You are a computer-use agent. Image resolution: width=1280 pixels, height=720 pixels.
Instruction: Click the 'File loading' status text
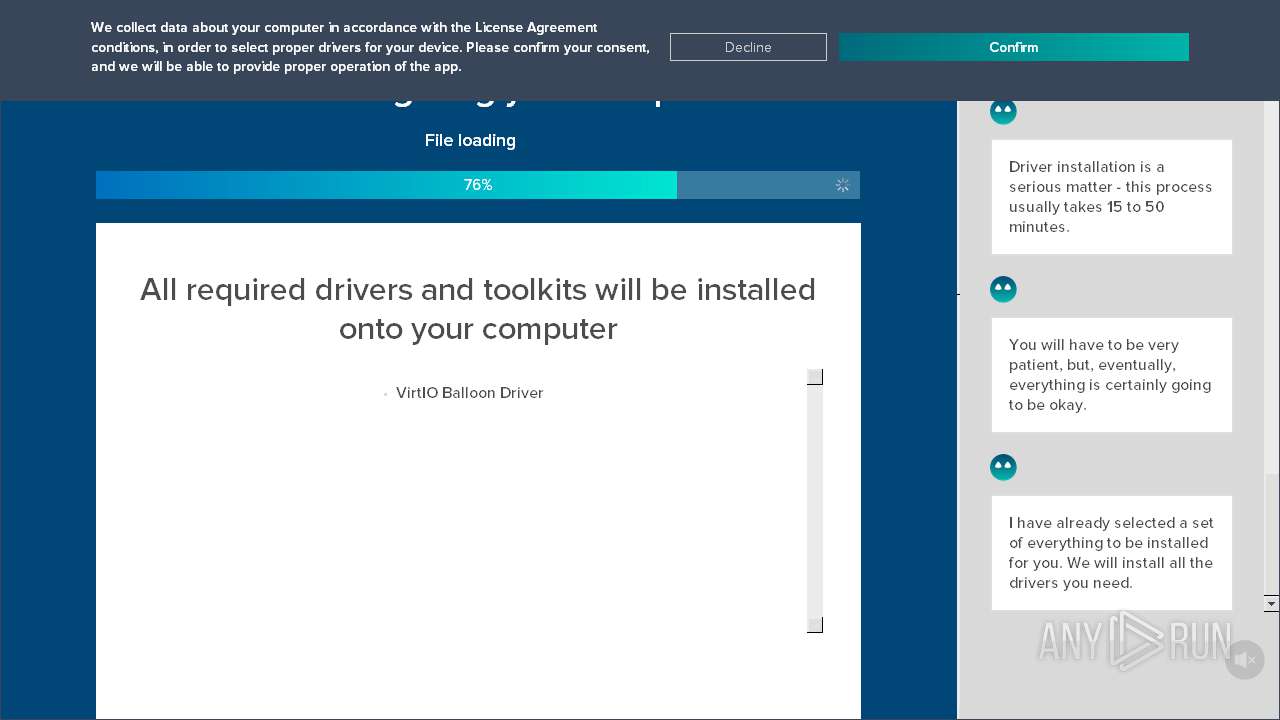470,140
